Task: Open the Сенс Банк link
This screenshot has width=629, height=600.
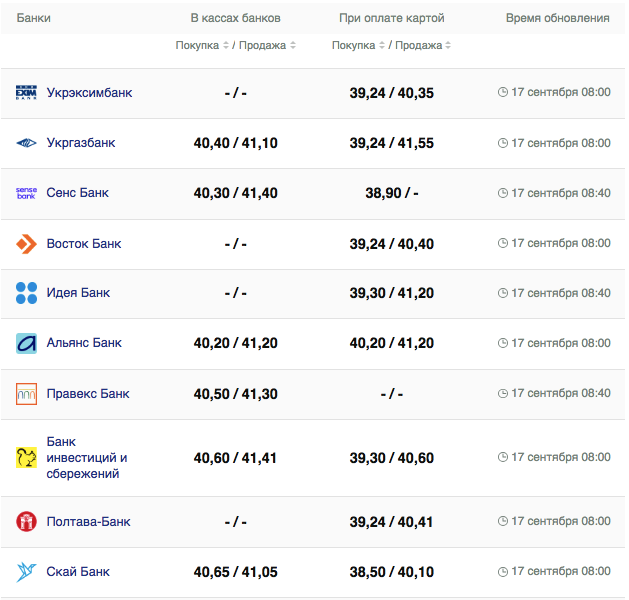Action: coord(78,193)
